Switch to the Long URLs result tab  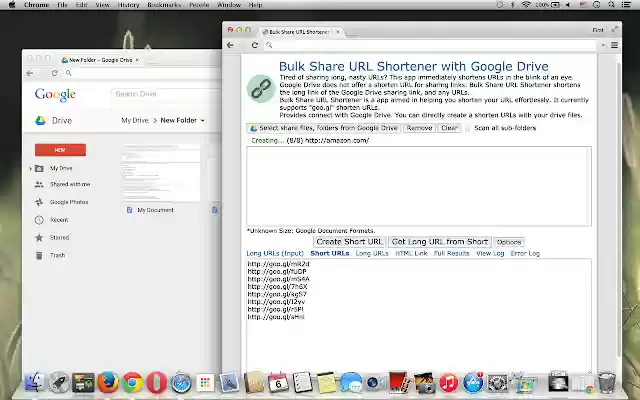tap(372, 253)
